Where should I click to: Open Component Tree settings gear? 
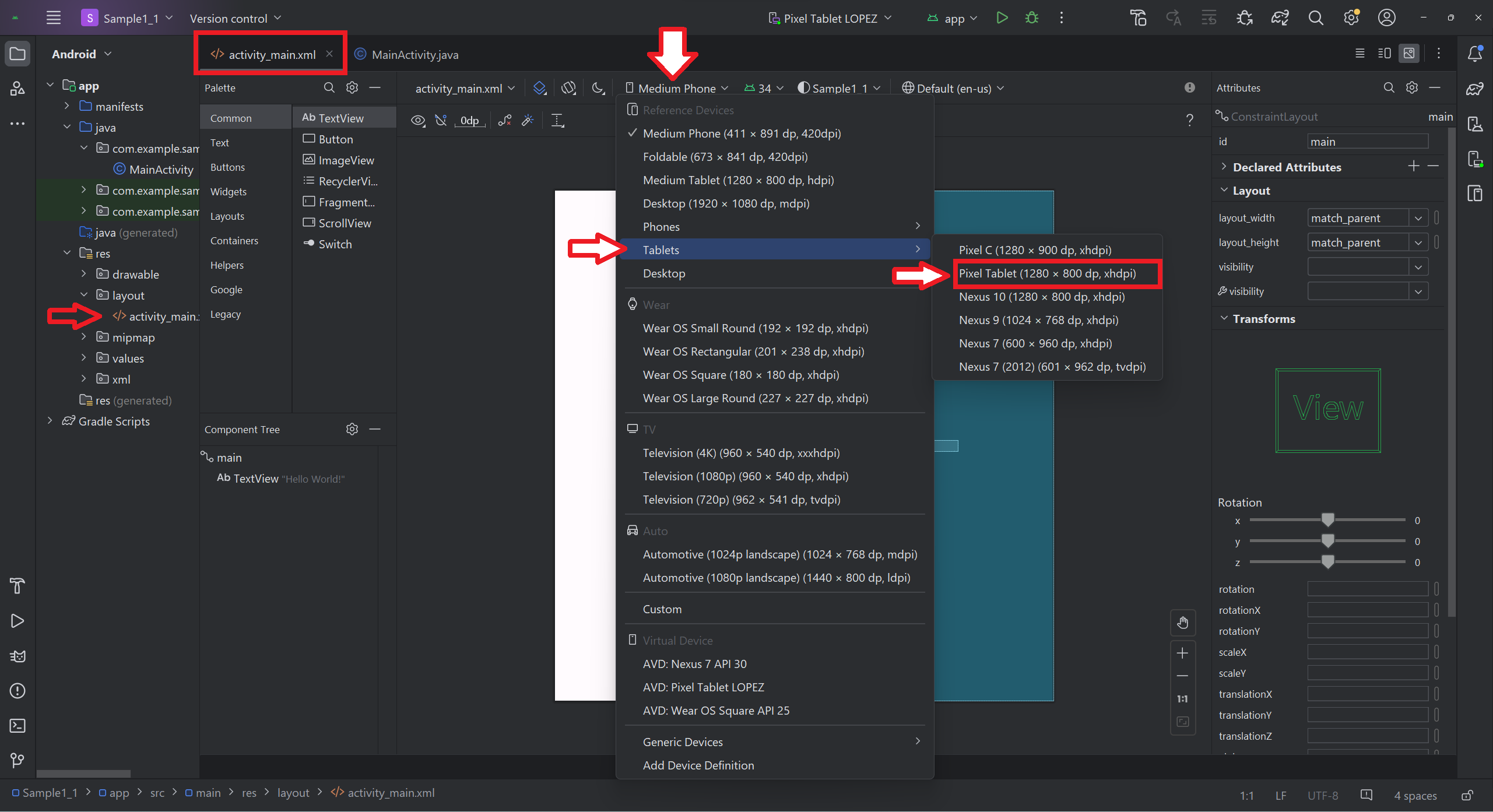(x=352, y=429)
